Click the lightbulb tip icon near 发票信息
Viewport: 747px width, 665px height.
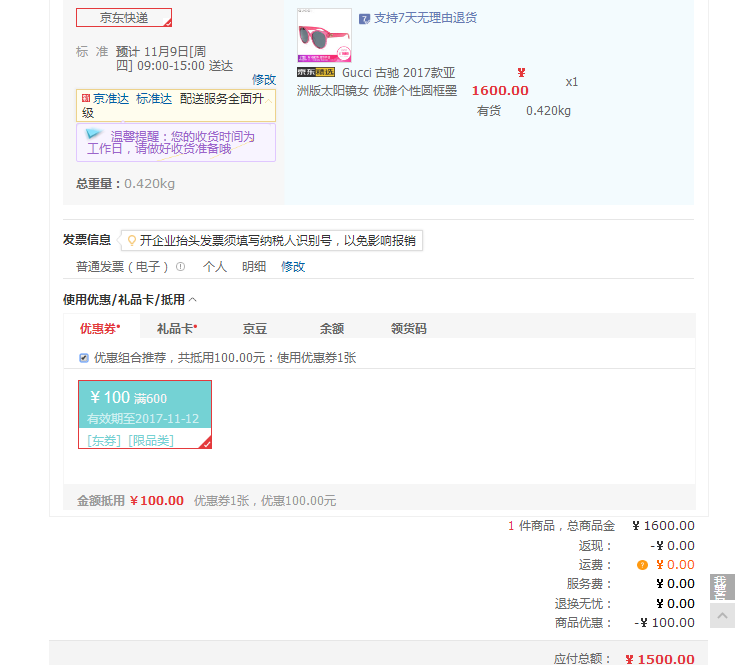pos(131,240)
